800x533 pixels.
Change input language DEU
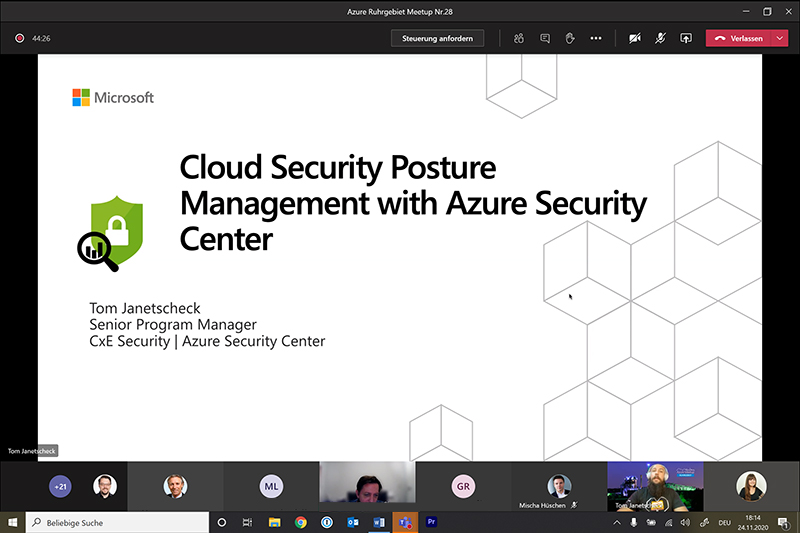click(x=724, y=522)
